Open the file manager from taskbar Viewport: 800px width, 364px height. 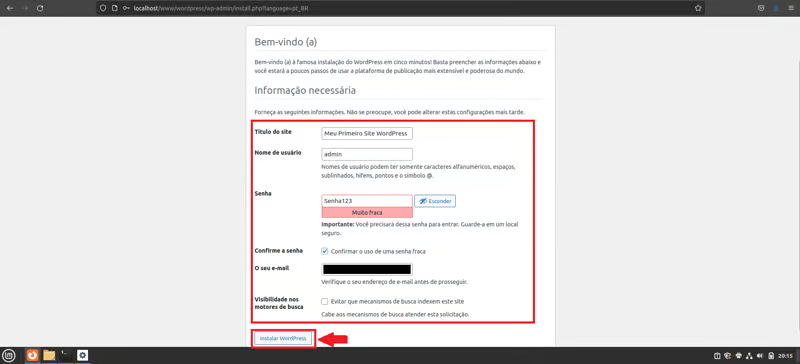click(49, 355)
